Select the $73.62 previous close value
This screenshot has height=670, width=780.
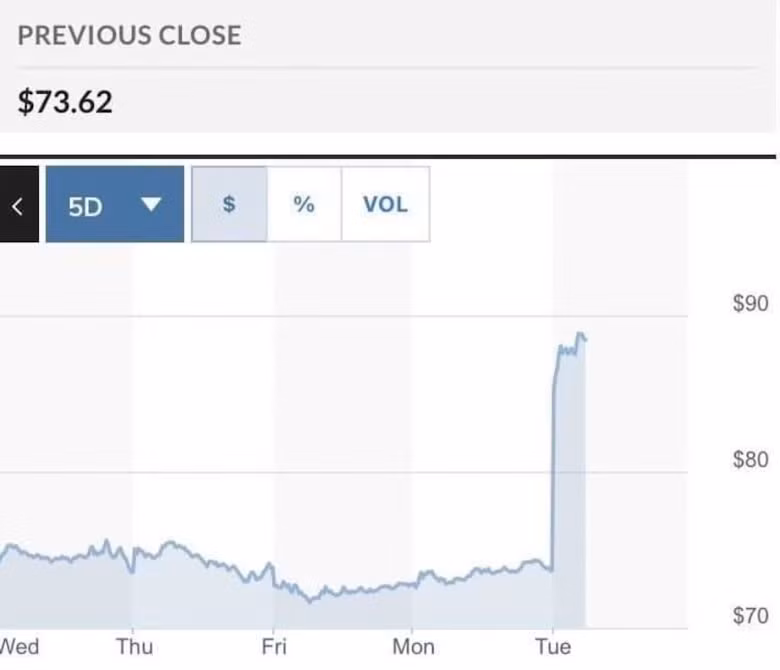coord(65,102)
